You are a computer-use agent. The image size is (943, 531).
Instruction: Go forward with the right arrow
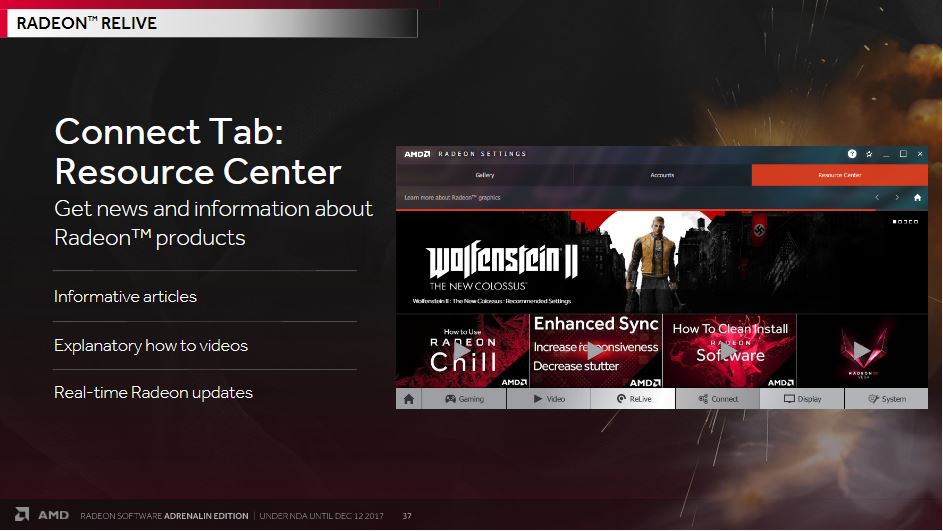tap(897, 197)
